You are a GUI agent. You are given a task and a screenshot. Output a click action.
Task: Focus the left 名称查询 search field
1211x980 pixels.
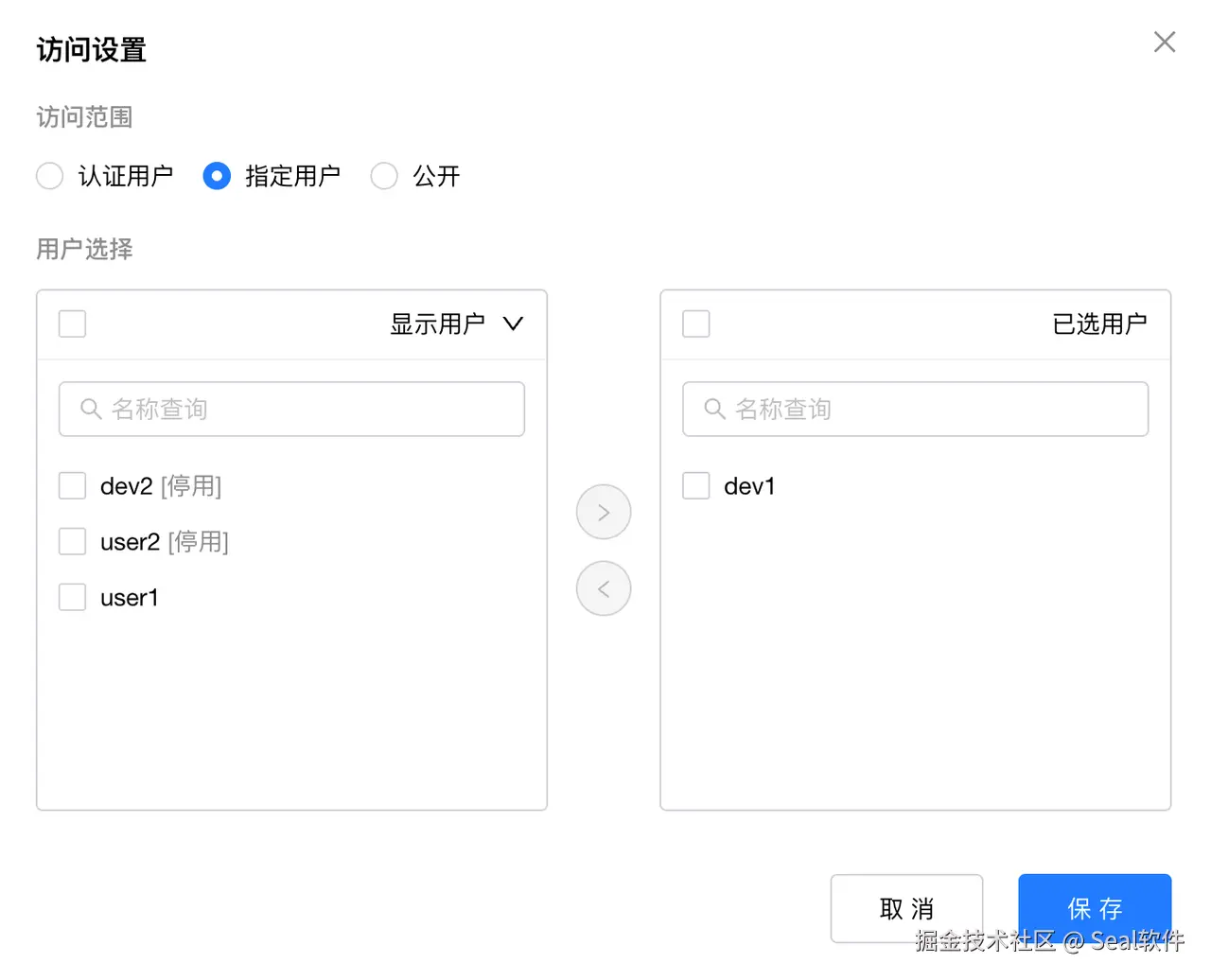[x=312, y=409]
